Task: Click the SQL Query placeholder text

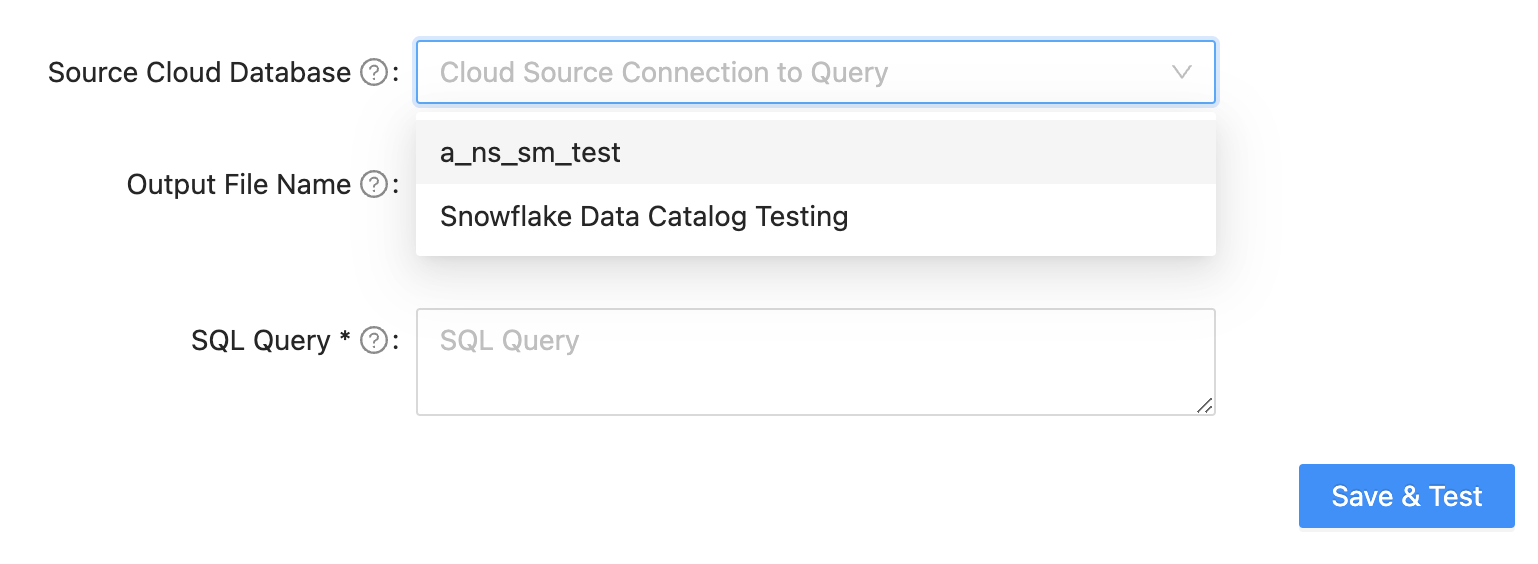Action: click(x=509, y=341)
